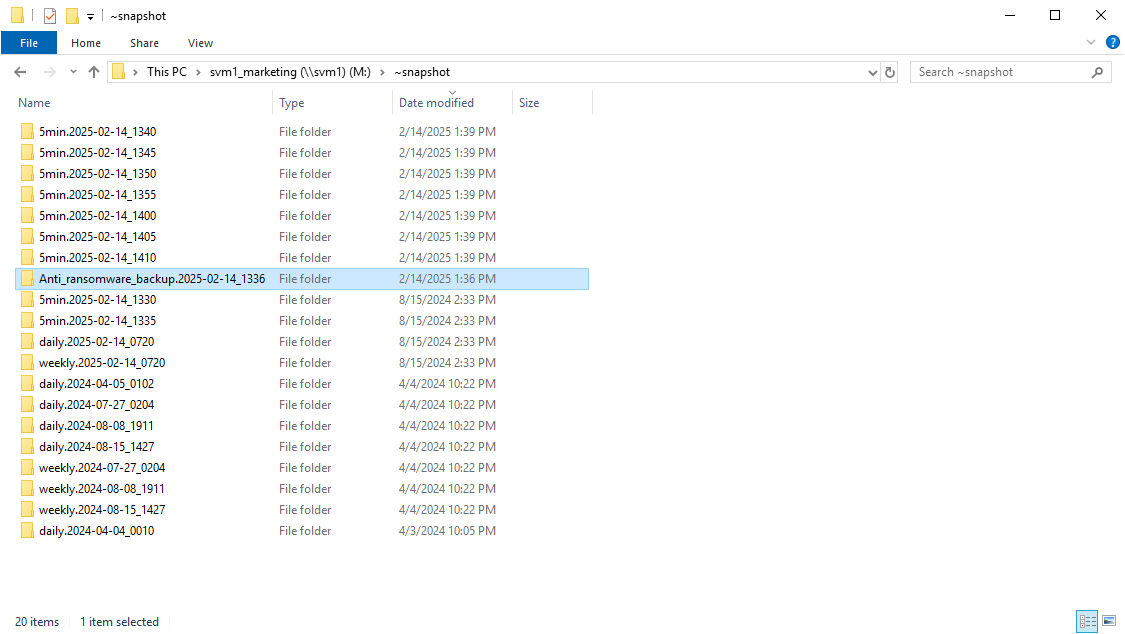Select folder 5min.2025-02-14_1405
This screenshot has height=634, width=1125.
[x=98, y=237]
